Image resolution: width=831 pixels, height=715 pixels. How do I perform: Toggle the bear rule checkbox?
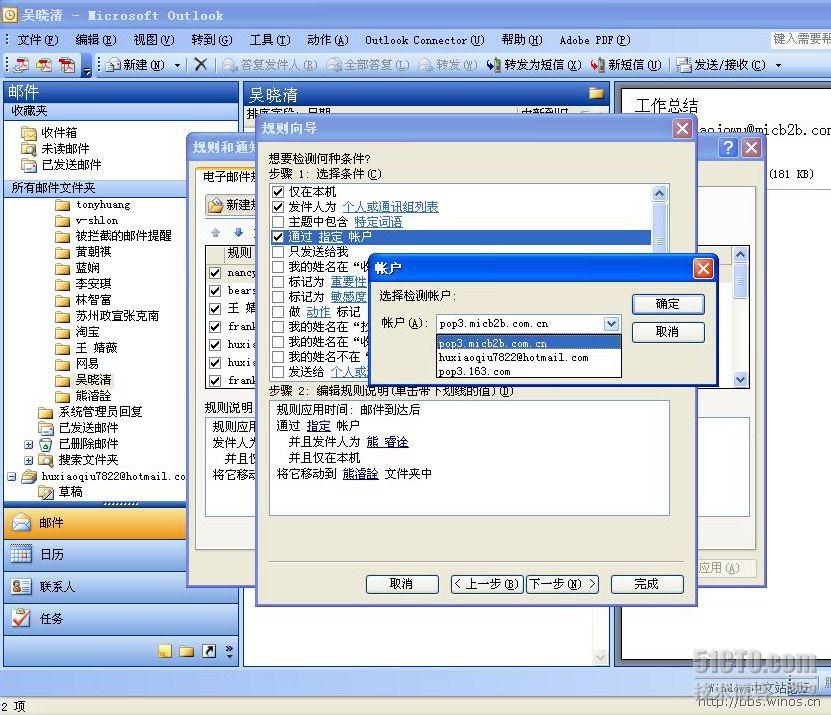coord(215,291)
